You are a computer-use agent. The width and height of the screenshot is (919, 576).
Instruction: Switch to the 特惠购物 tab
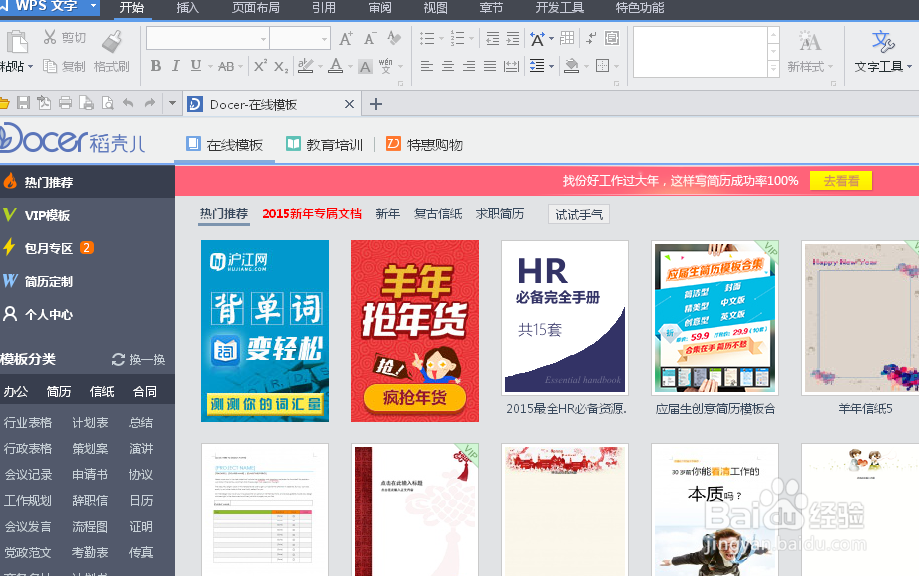(x=424, y=145)
